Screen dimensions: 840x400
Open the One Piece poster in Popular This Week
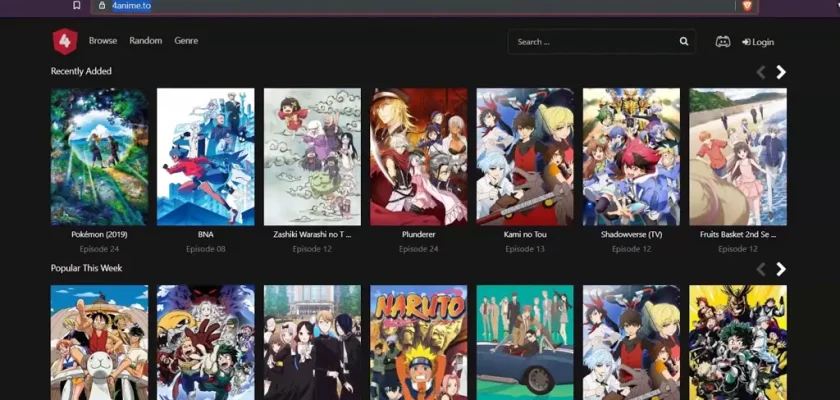tap(99, 343)
